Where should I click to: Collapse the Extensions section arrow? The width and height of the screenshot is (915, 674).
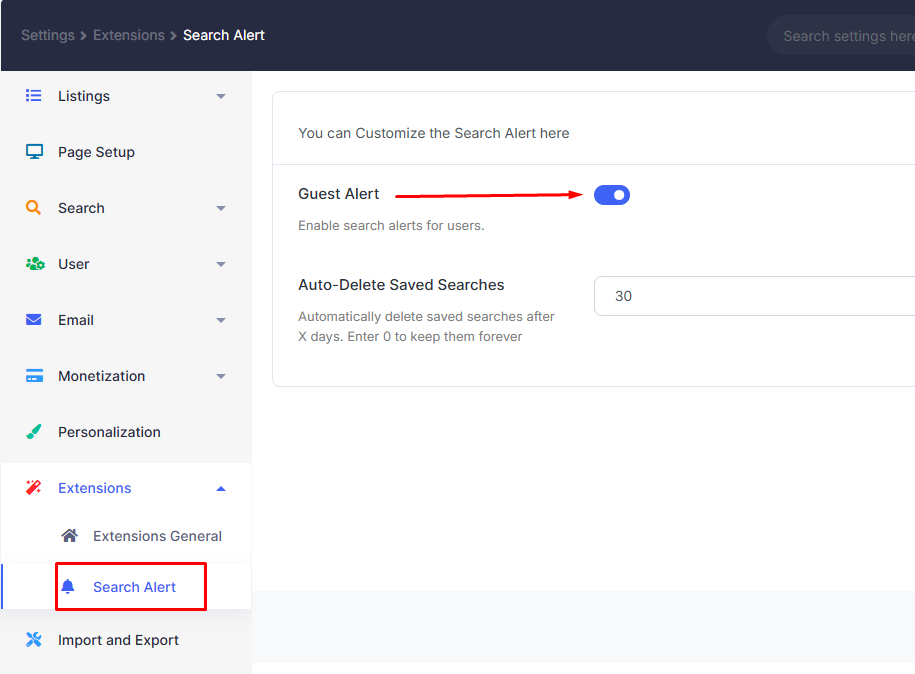coord(221,489)
